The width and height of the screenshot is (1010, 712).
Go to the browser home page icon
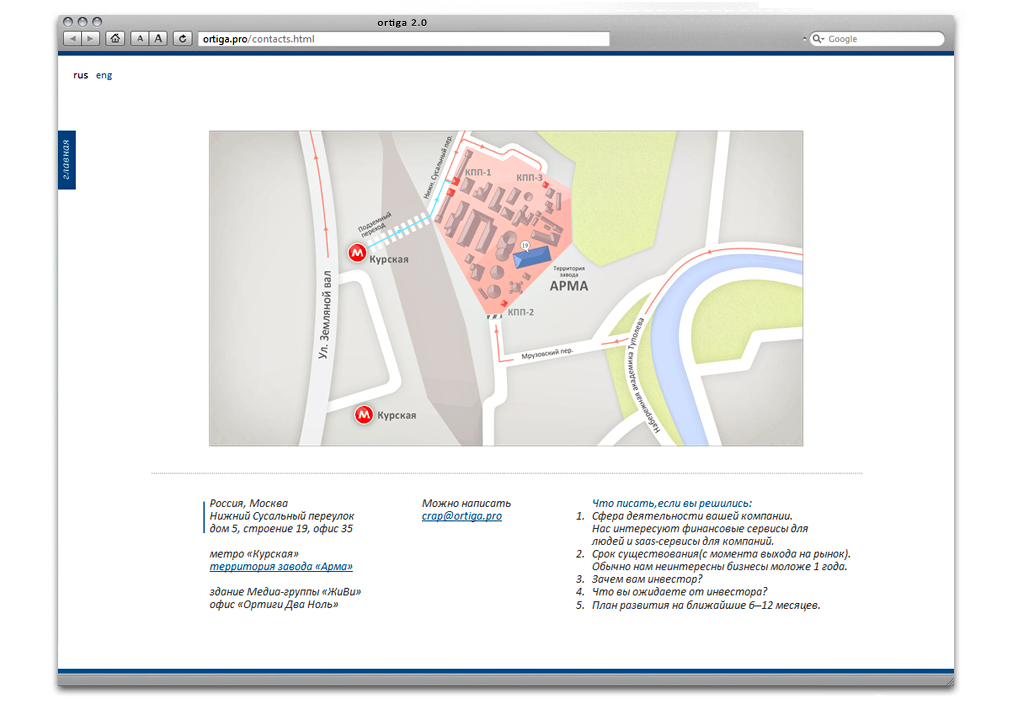pyautogui.click(x=115, y=39)
